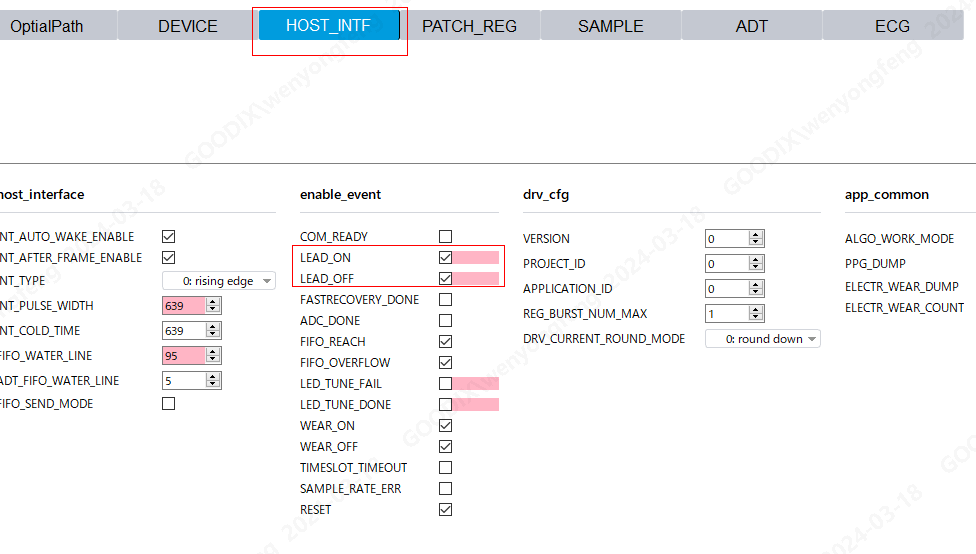Toggle the FIFO_SEND_MODE checkbox
Viewport: 976px width, 554px height.
(x=168, y=404)
